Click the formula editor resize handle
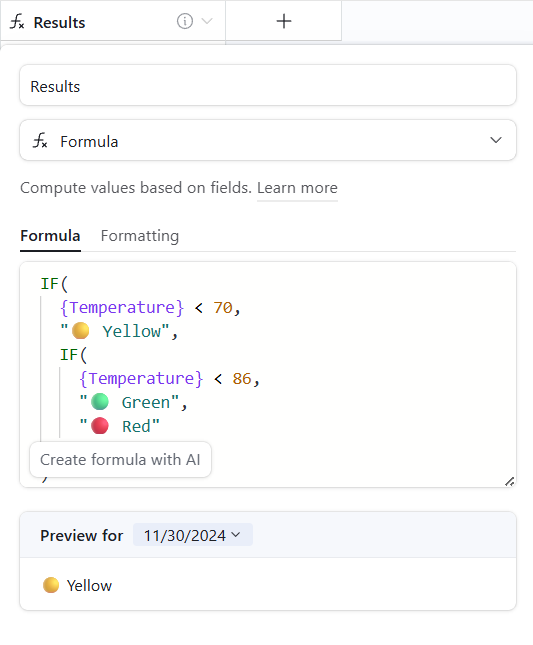 click(510, 481)
